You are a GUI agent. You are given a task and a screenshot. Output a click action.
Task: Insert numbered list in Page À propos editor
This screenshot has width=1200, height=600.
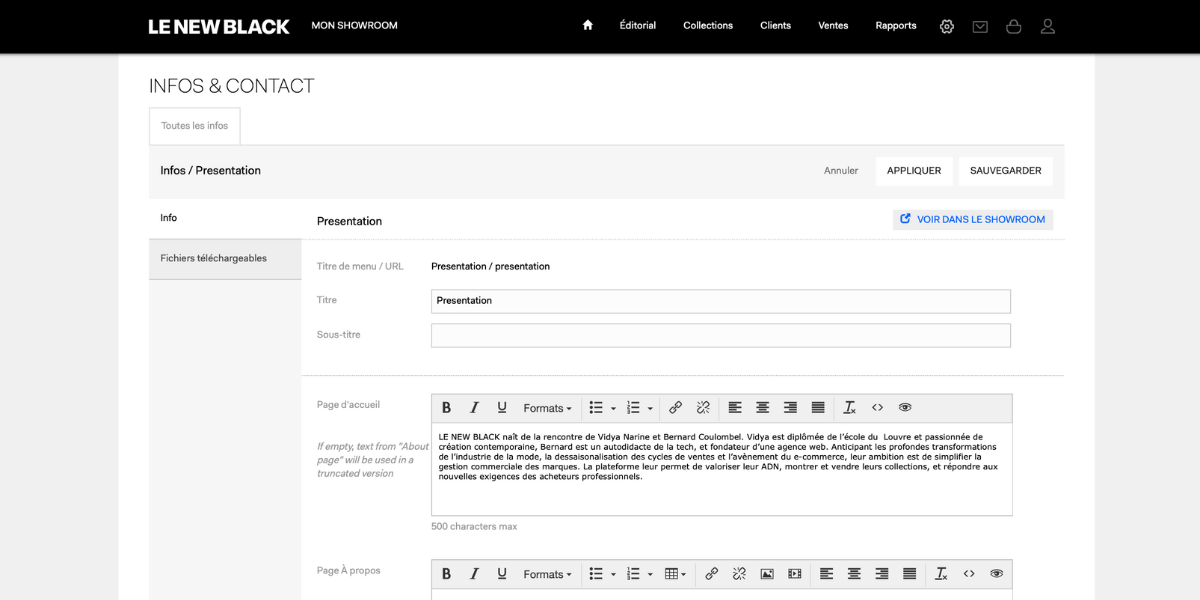point(633,574)
